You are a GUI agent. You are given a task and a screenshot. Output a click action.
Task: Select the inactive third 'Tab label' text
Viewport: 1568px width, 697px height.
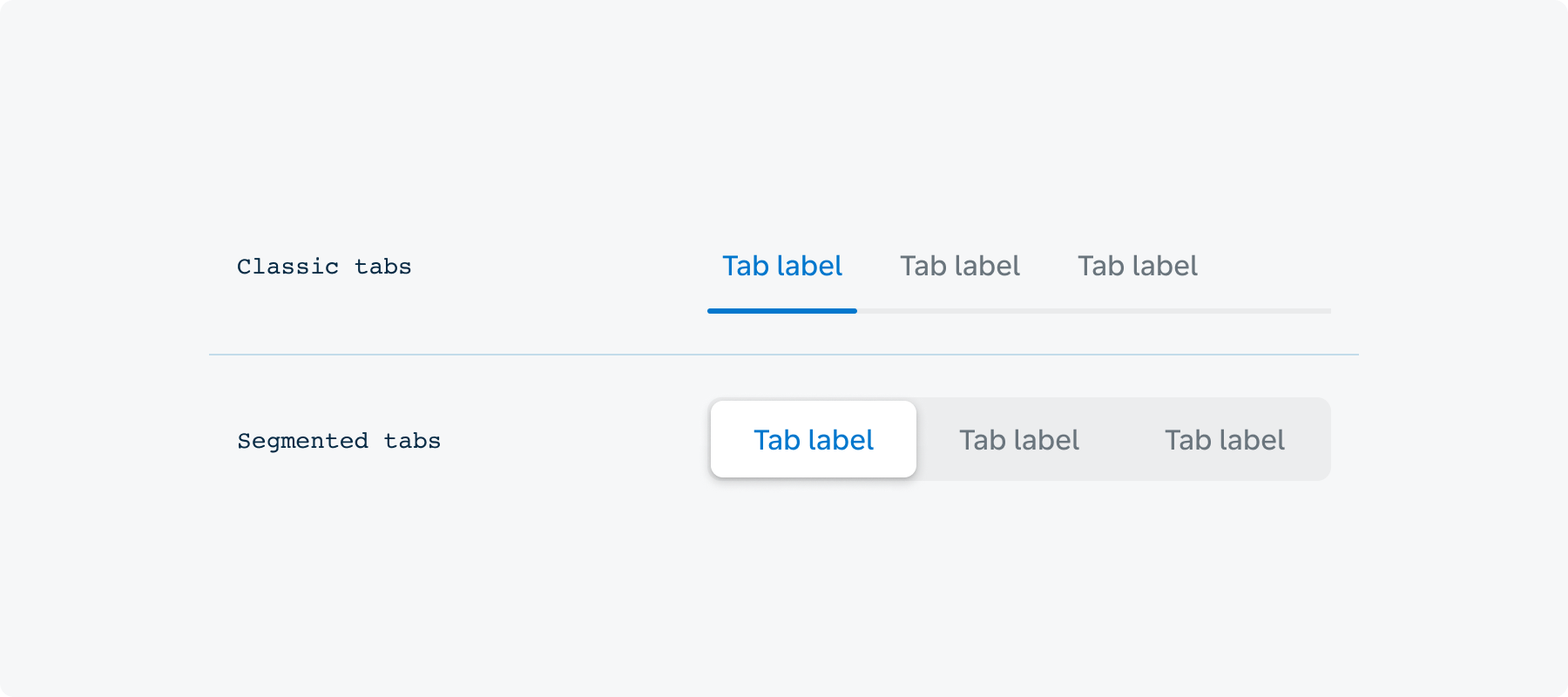[x=1138, y=267]
